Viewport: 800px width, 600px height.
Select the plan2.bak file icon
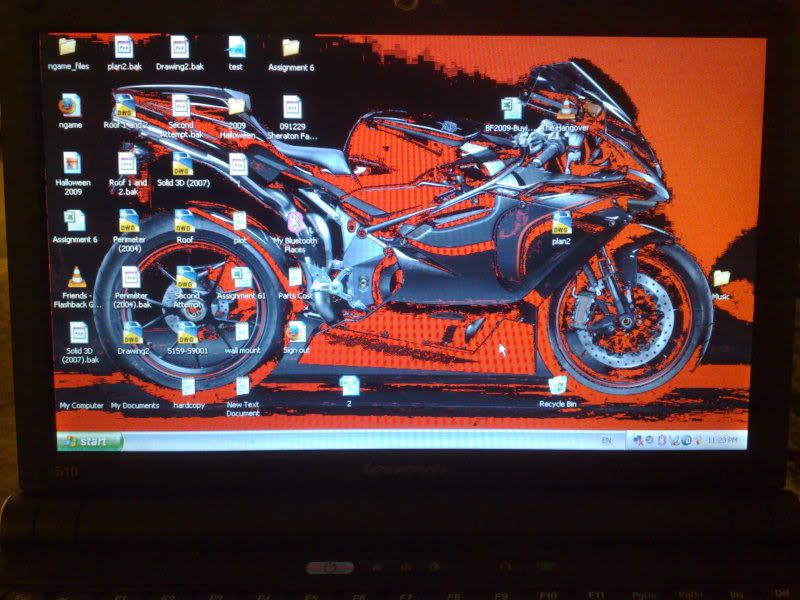point(124,47)
